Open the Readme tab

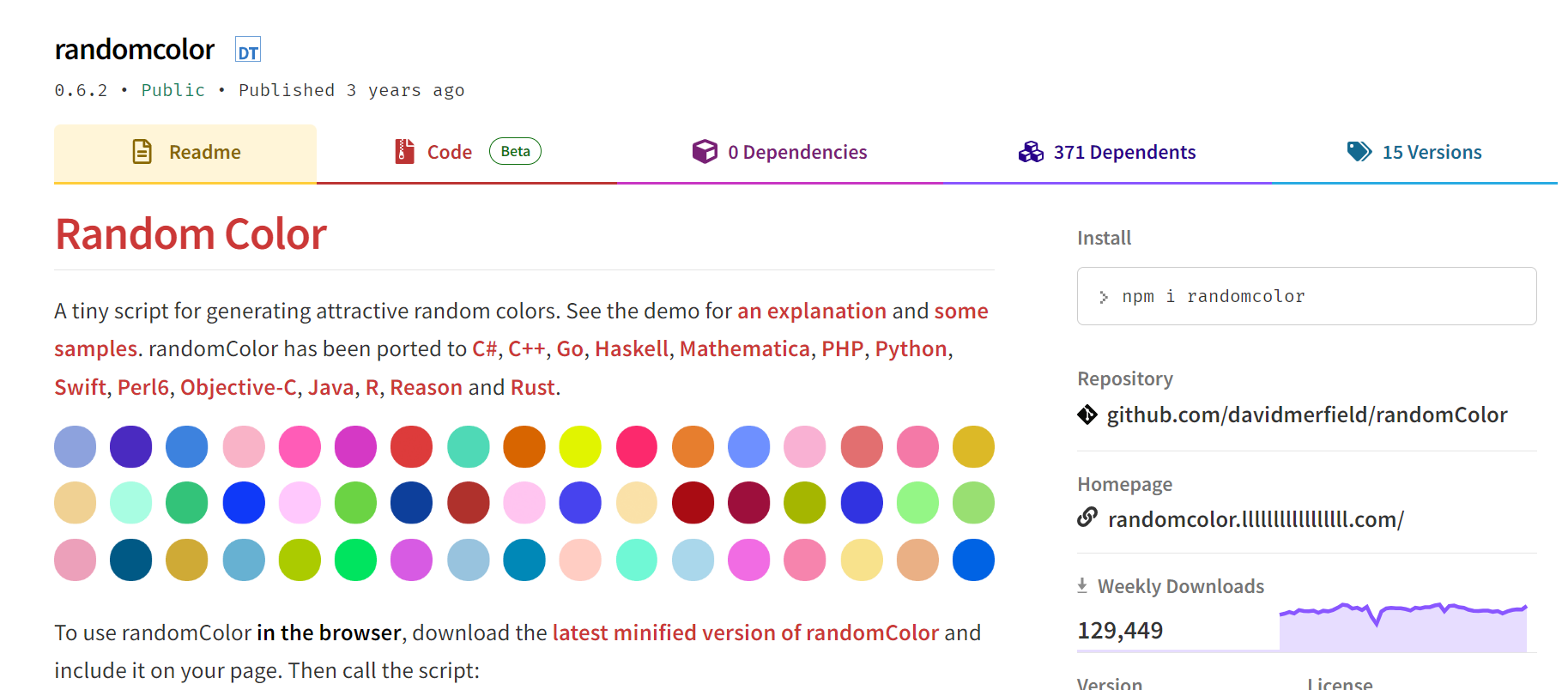tap(185, 153)
